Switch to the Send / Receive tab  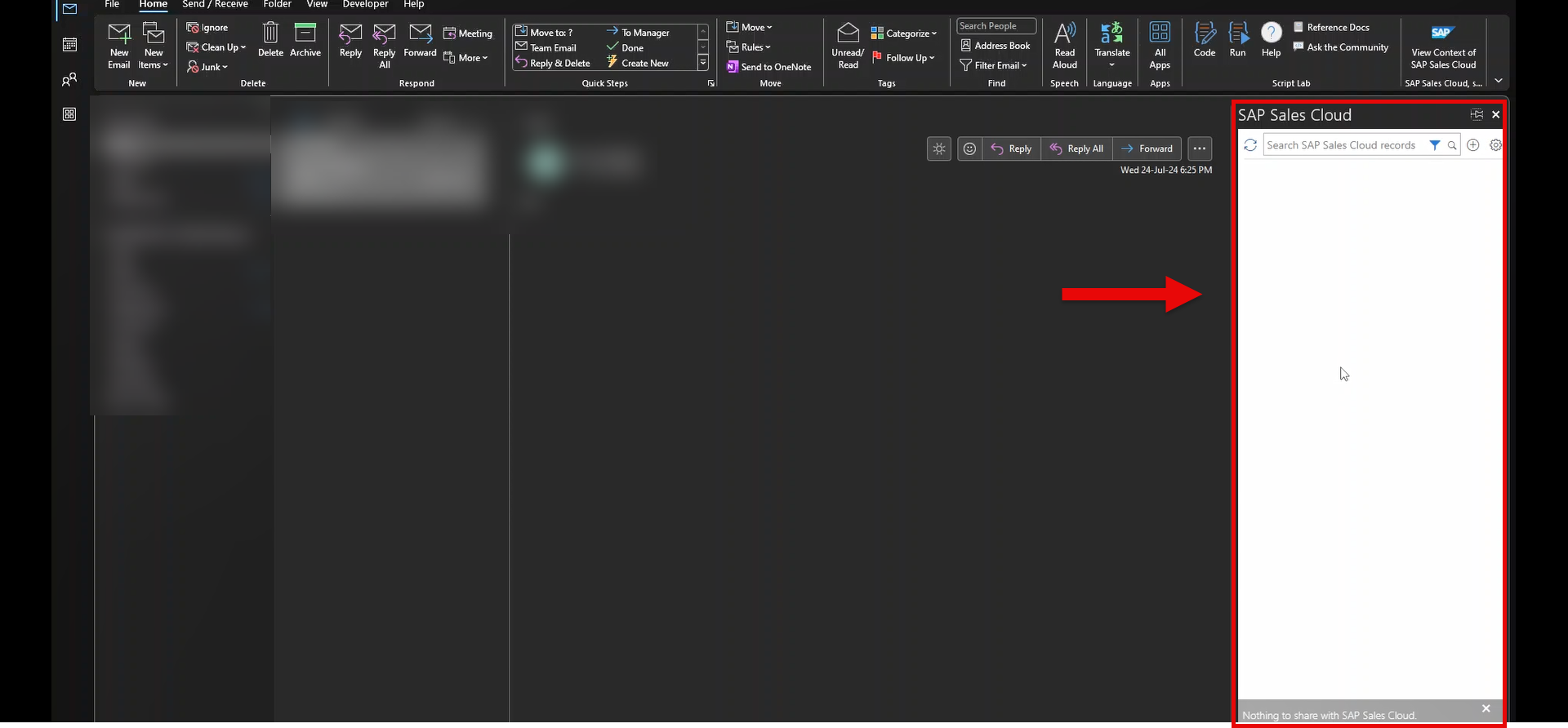tap(215, 4)
